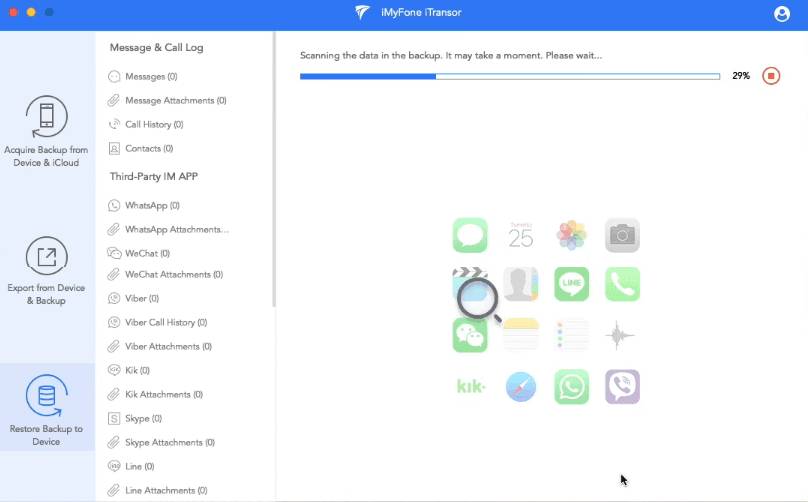Click the WhatsApp app icon in grid
The image size is (808, 502).
[571, 387]
